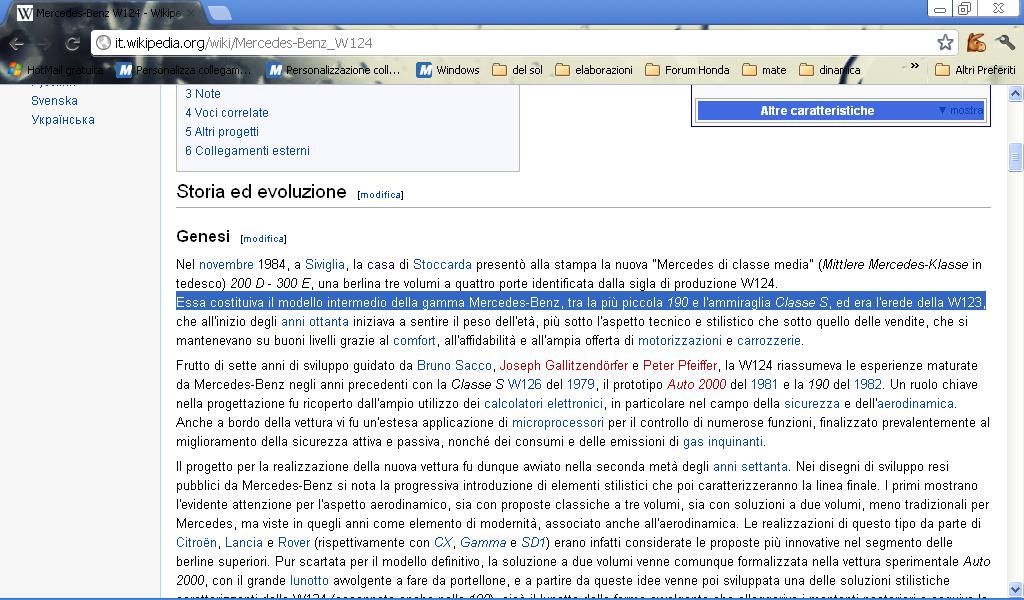Click the scrollbar up arrow
The height and width of the screenshot is (600, 1024).
(x=1016, y=94)
